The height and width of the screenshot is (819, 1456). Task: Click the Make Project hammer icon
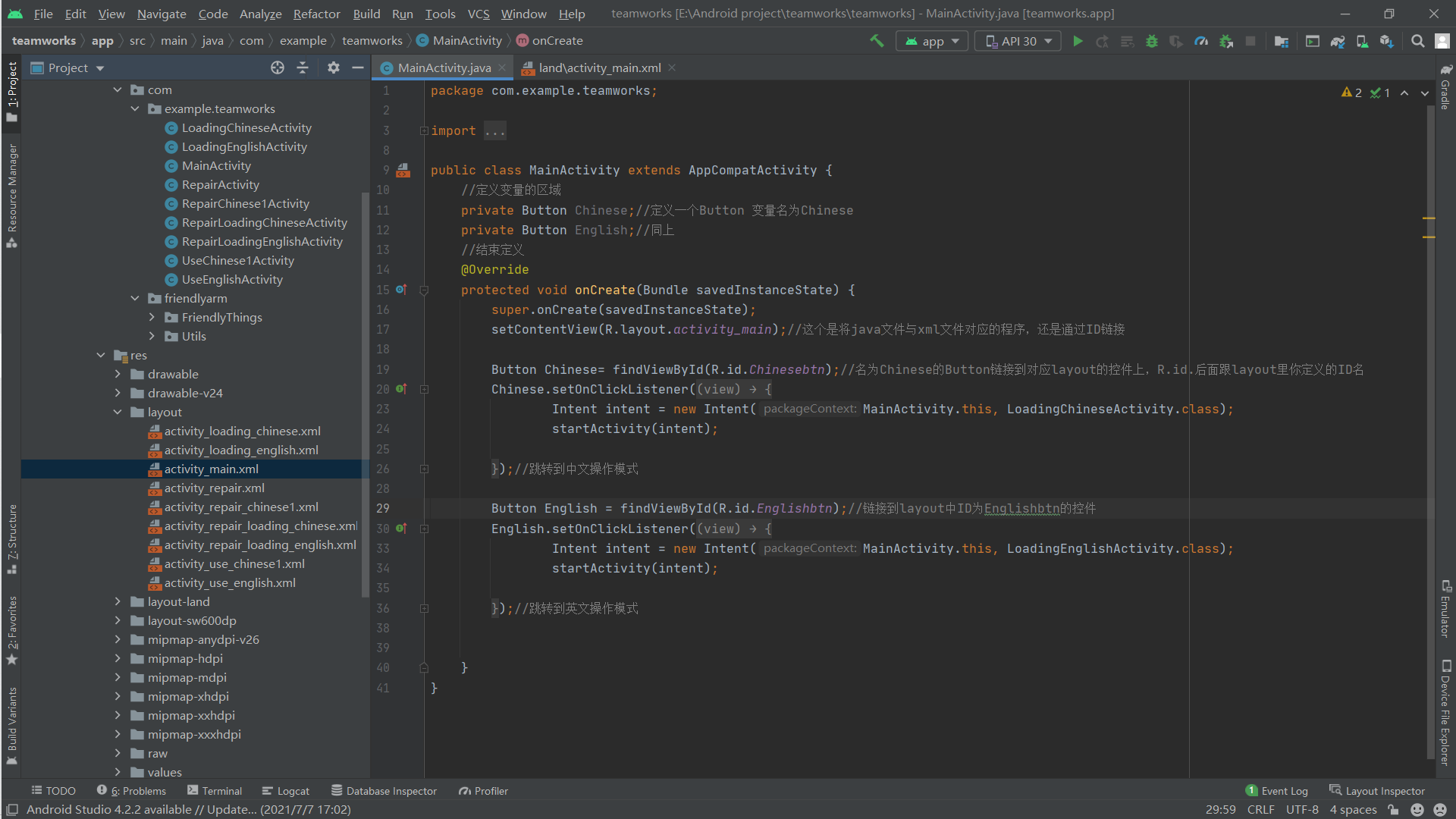click(x=877, y=41)
